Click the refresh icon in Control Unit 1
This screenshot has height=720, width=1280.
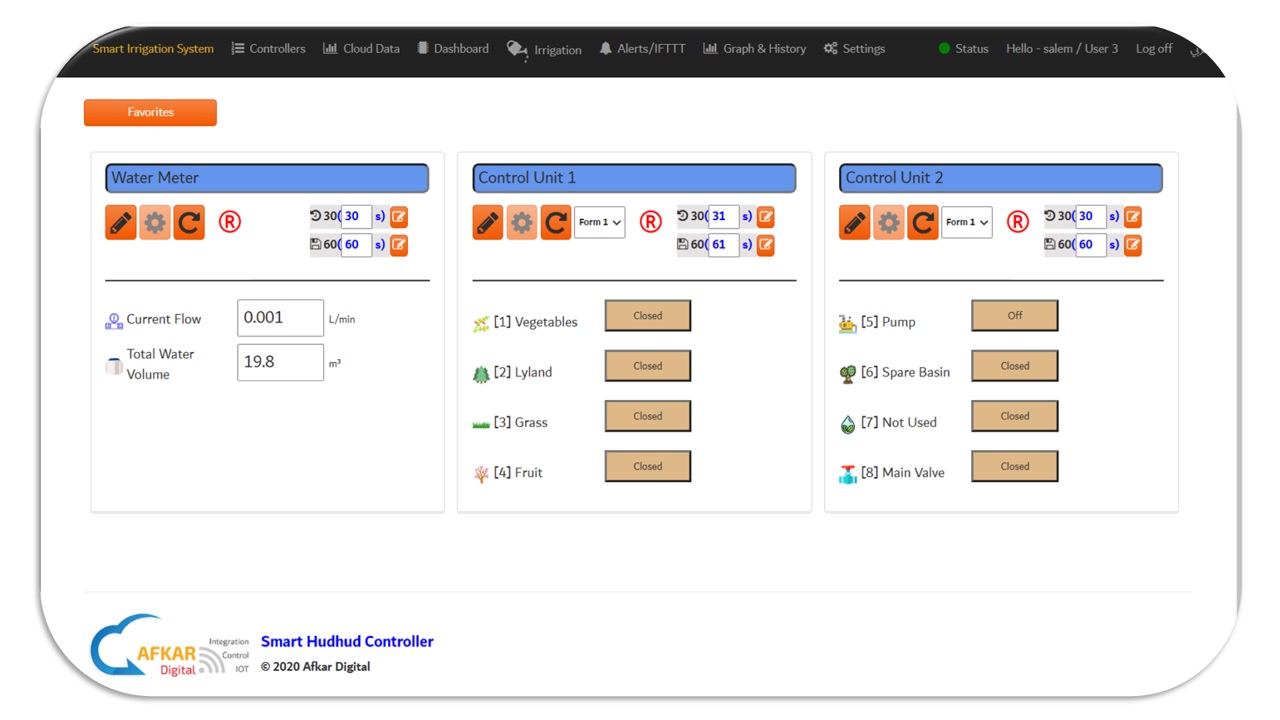[x=556, y=222]
